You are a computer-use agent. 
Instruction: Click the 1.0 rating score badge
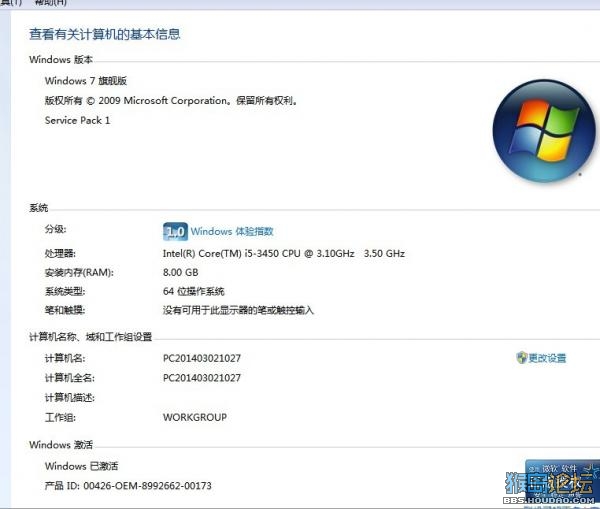(x=175, y=232)
